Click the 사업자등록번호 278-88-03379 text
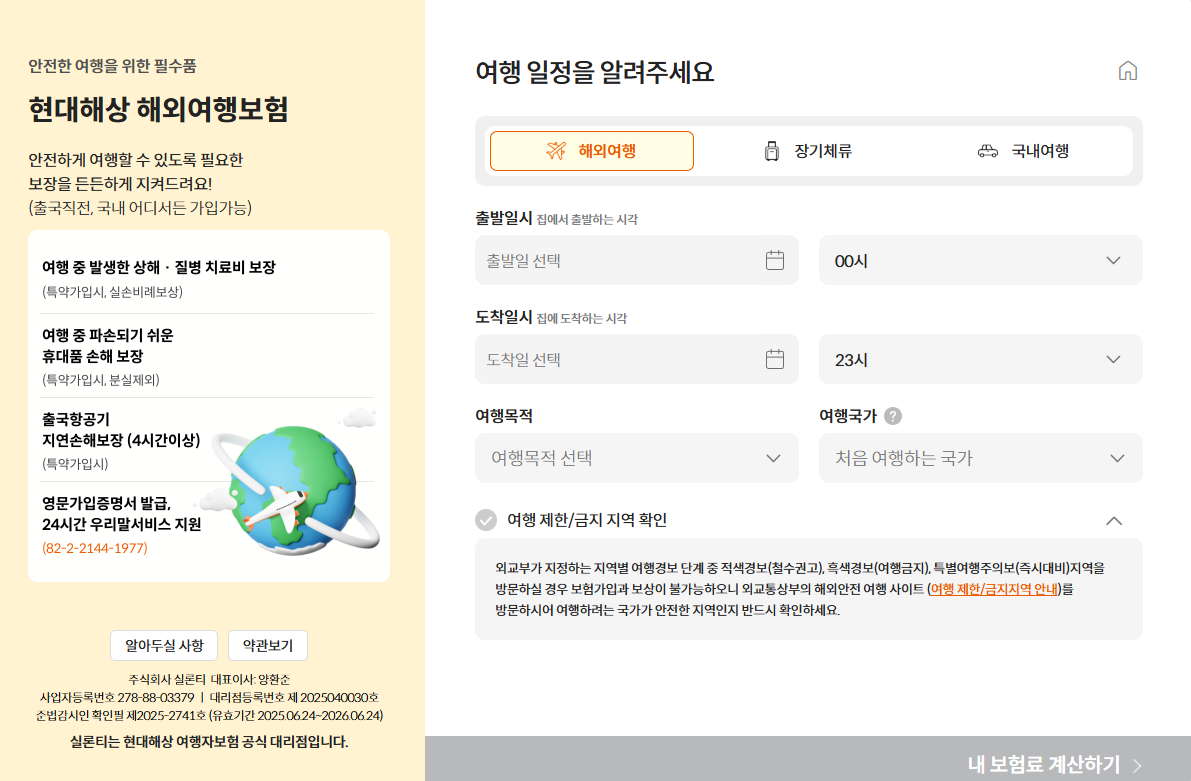Image resolution: width=1191 pixels, height=781 pixels. [x=117, y=697]
